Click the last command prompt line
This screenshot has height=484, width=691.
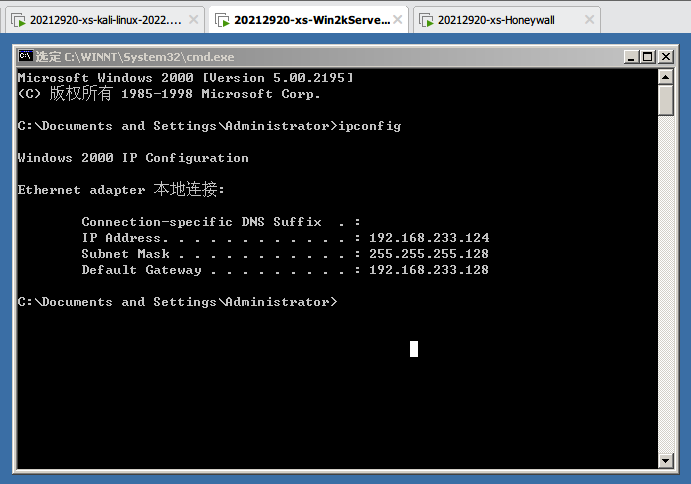coord(177,302)
